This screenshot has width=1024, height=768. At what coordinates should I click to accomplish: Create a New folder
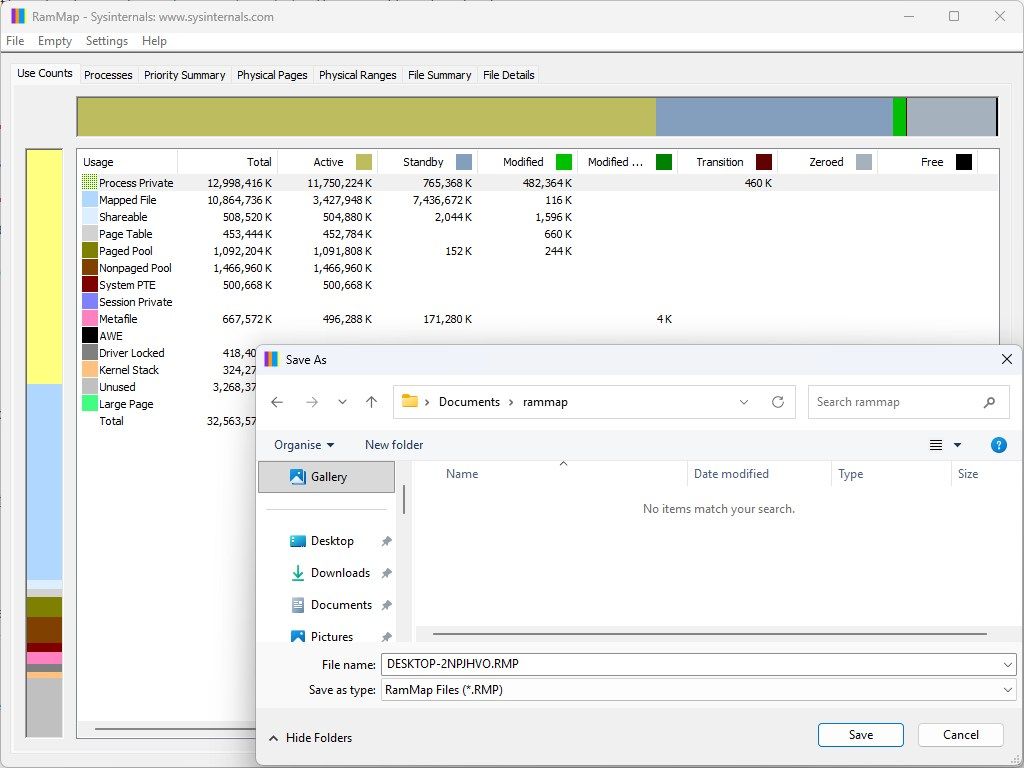pyautogui.click(x=394, y=445)
